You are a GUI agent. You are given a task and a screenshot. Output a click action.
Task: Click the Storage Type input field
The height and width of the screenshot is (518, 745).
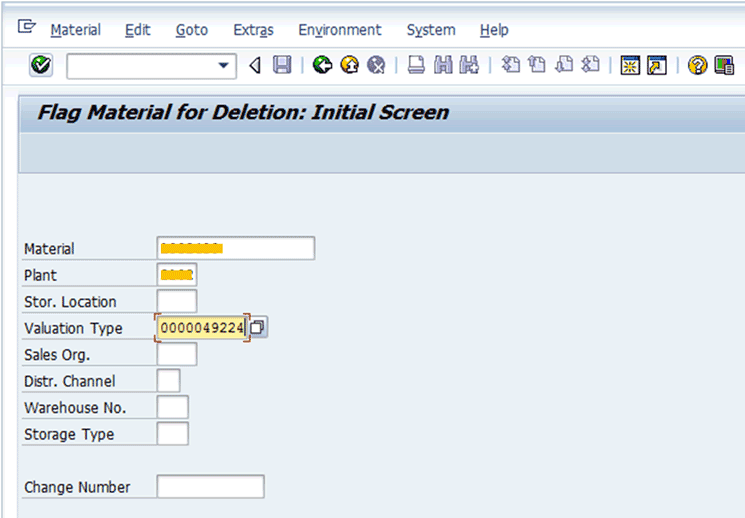[172, 434]
